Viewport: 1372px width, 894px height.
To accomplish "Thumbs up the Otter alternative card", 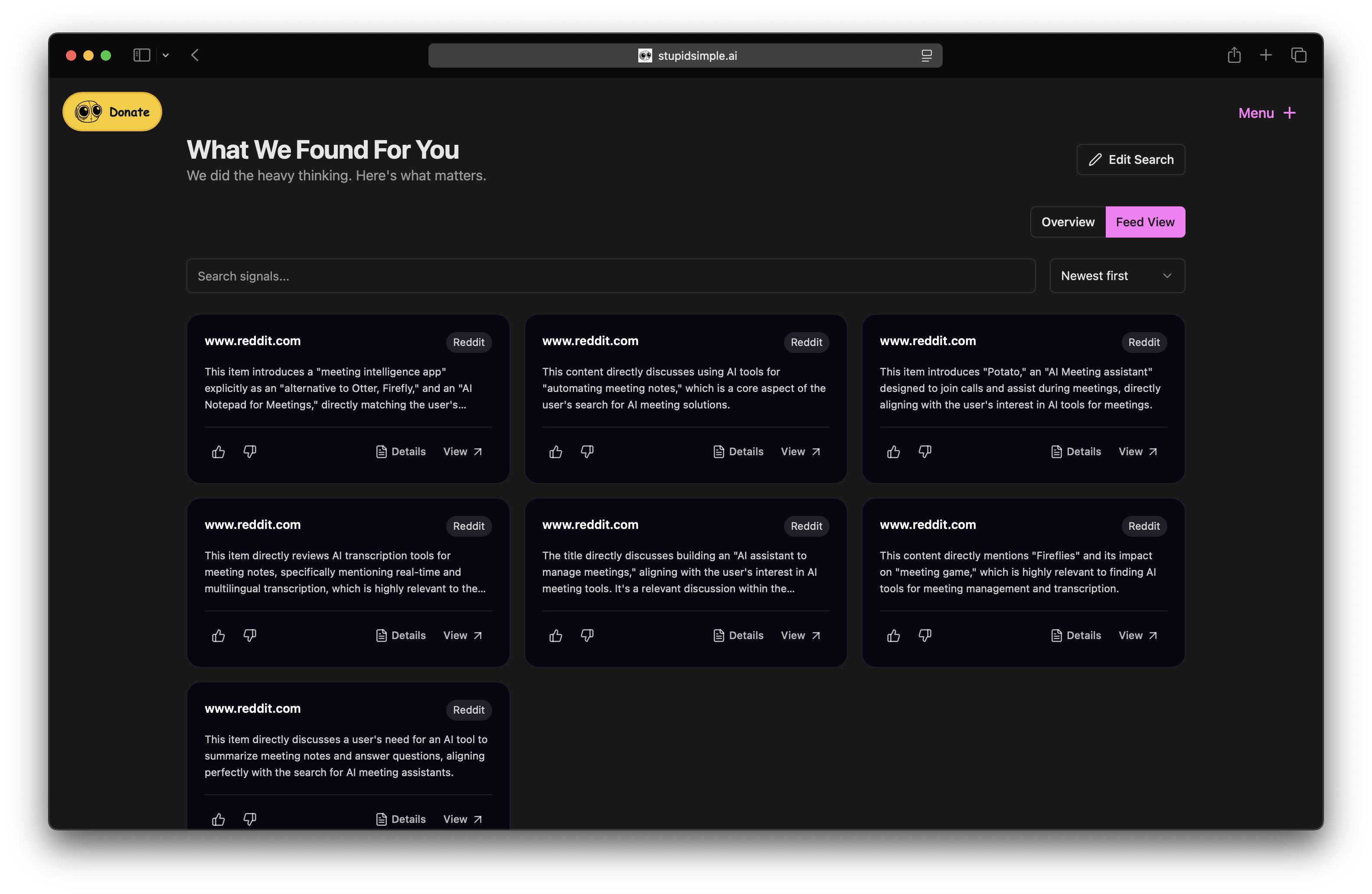I will tap(218, 451).
